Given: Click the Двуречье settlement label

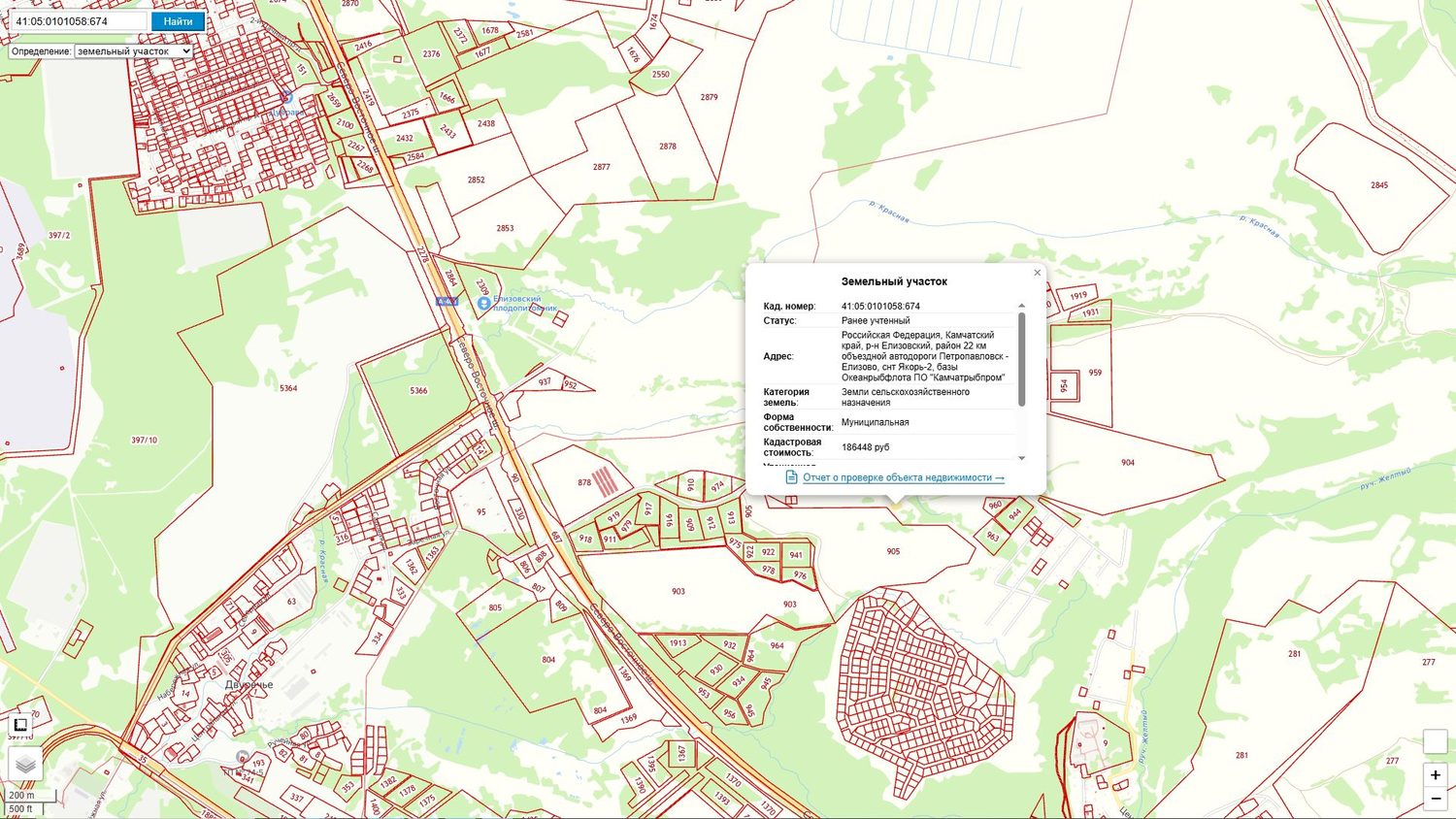Looking at the screenshot, I should point(248,685).
